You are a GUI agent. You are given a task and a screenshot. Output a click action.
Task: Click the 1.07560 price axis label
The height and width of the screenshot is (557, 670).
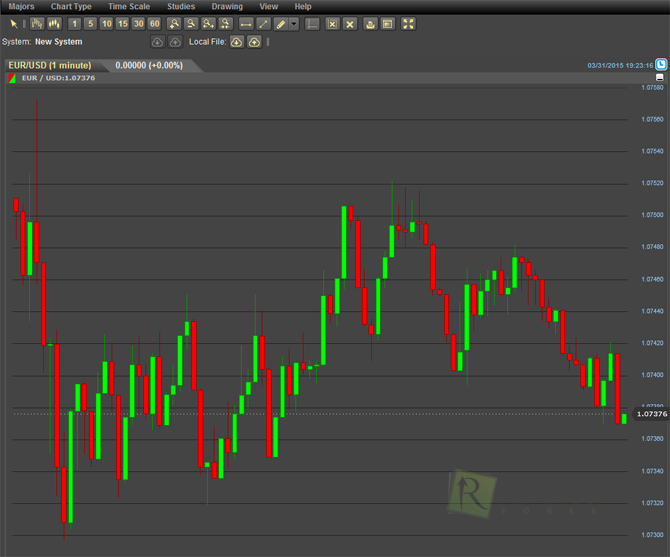tap(652, 119)
